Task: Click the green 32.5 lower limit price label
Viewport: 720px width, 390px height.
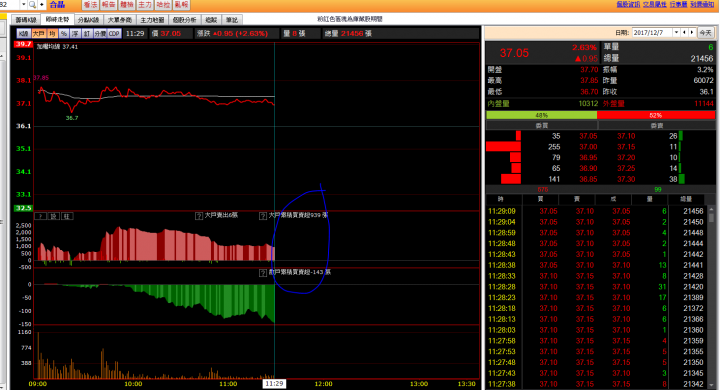Action: coord(23,208)
